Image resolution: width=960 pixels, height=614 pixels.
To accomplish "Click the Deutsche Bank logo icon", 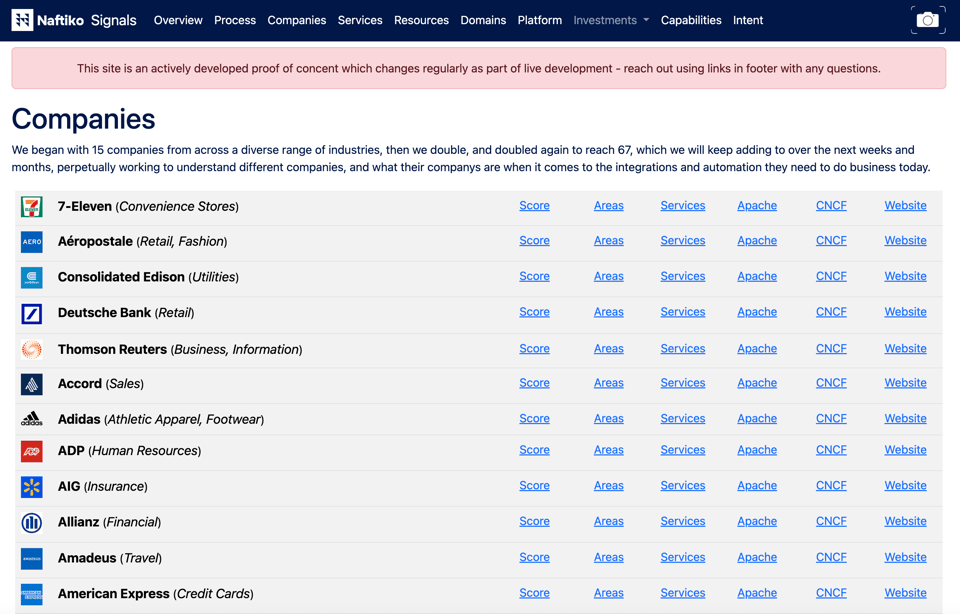I will click(32, 314).
